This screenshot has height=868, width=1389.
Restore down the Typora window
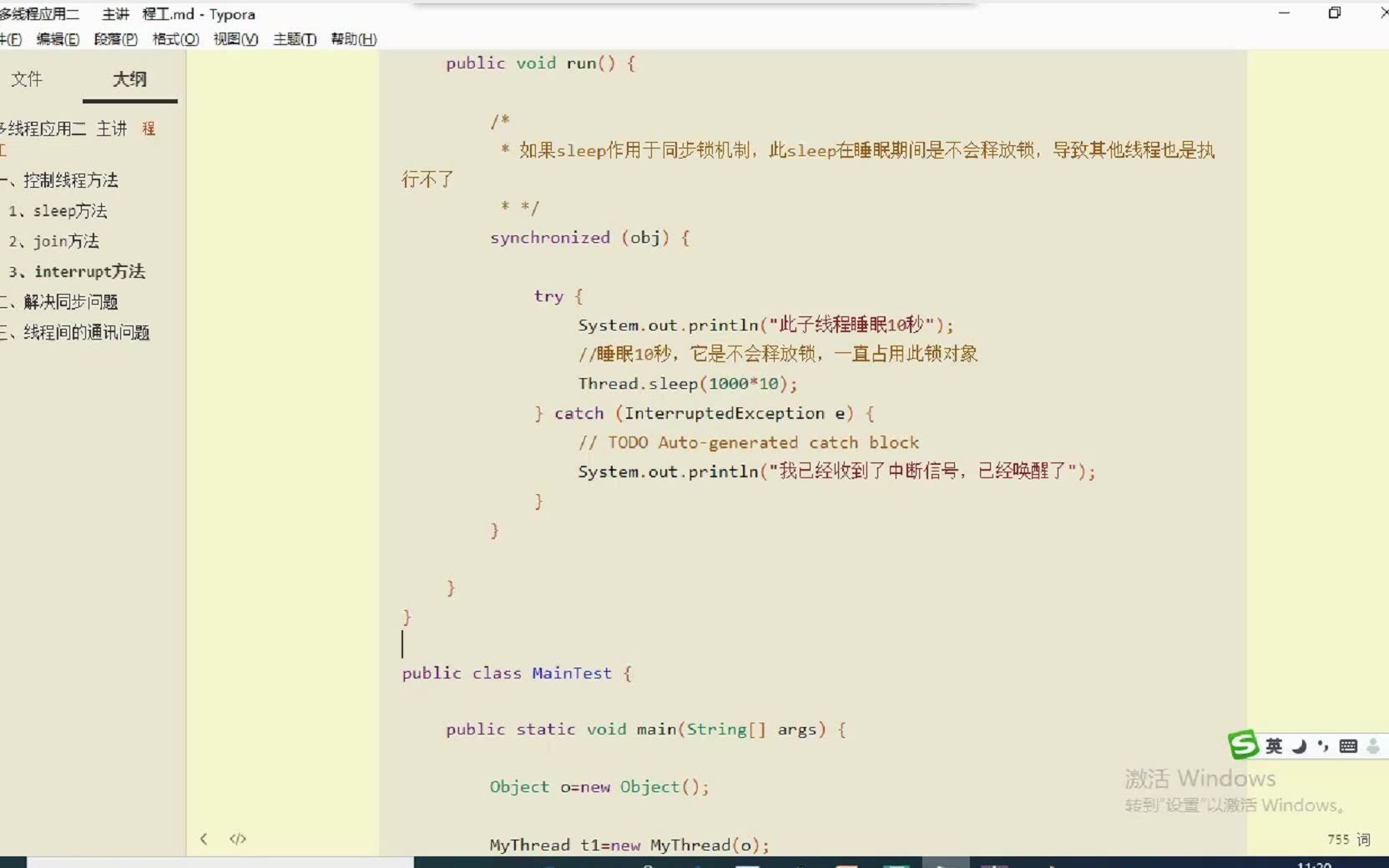click(x=1335, y=13)
